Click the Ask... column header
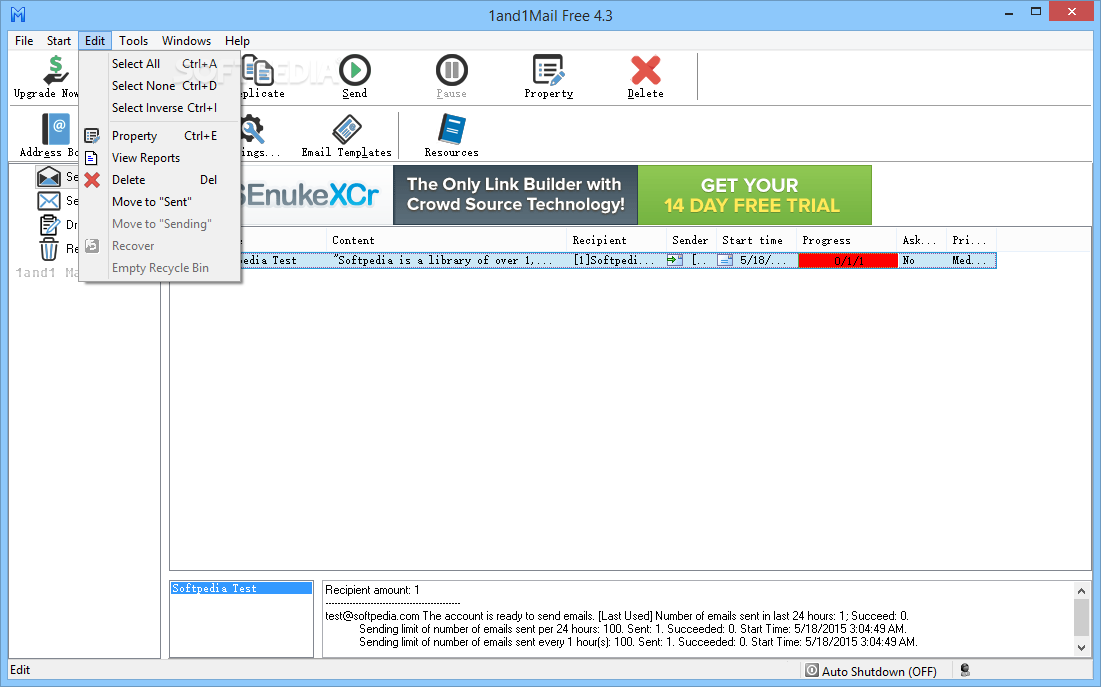1101x687 pixels. click(921, 240)
